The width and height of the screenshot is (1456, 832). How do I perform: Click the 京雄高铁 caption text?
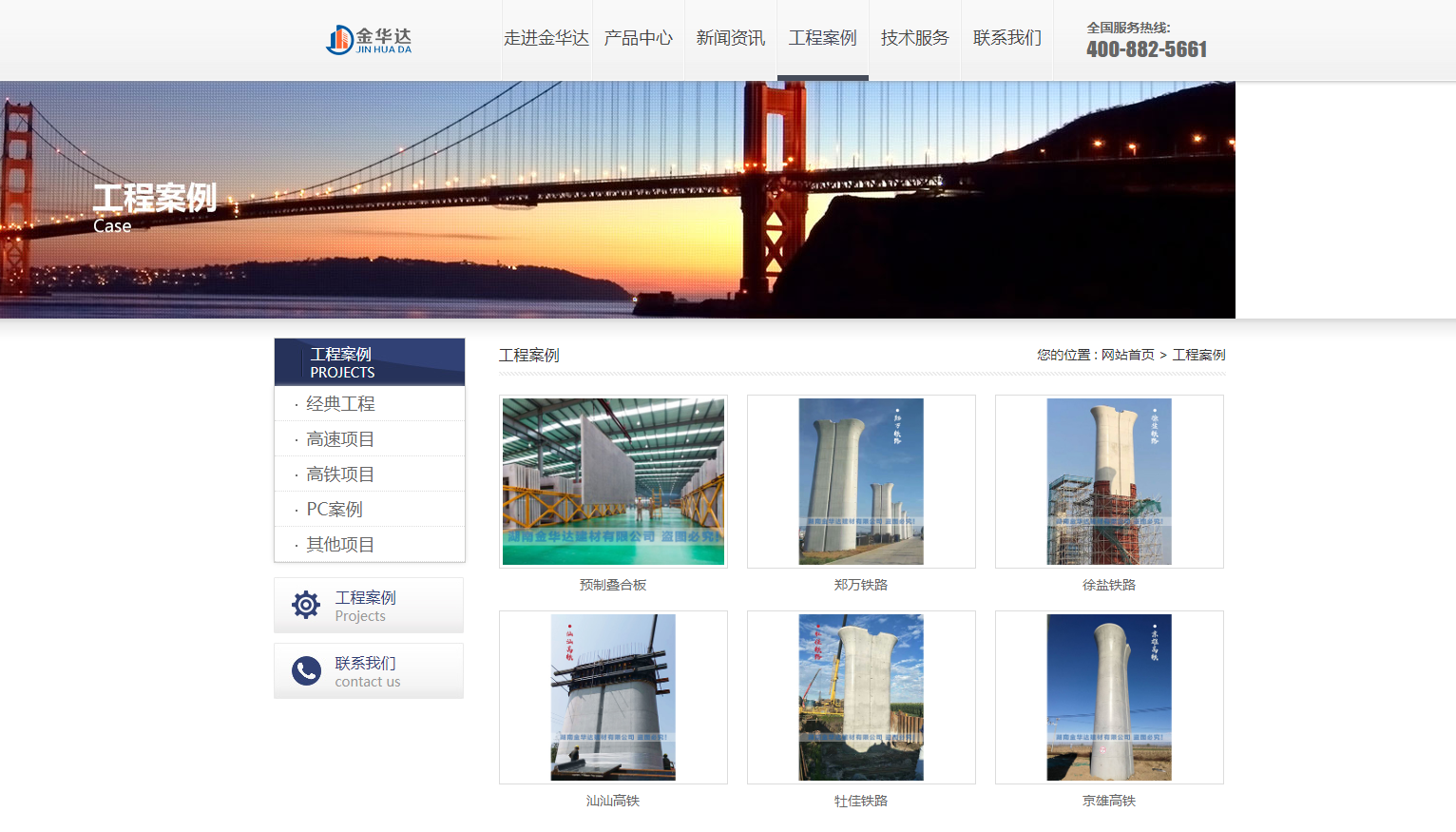click(1109, 801)
